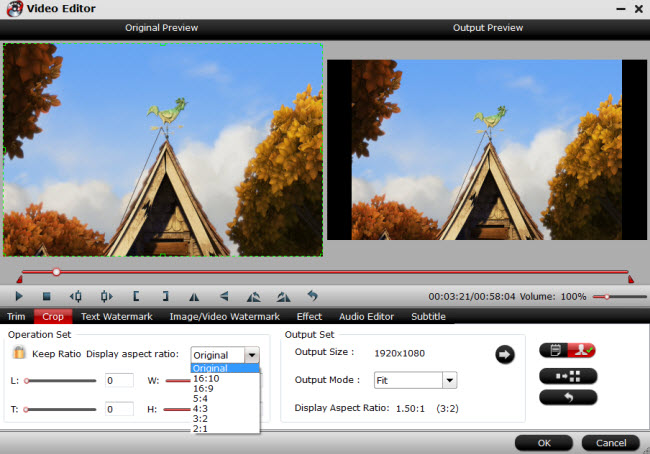The image size is (650, 454).
Task: Open Image/Video Watermark tab
Action: [224, 316]
